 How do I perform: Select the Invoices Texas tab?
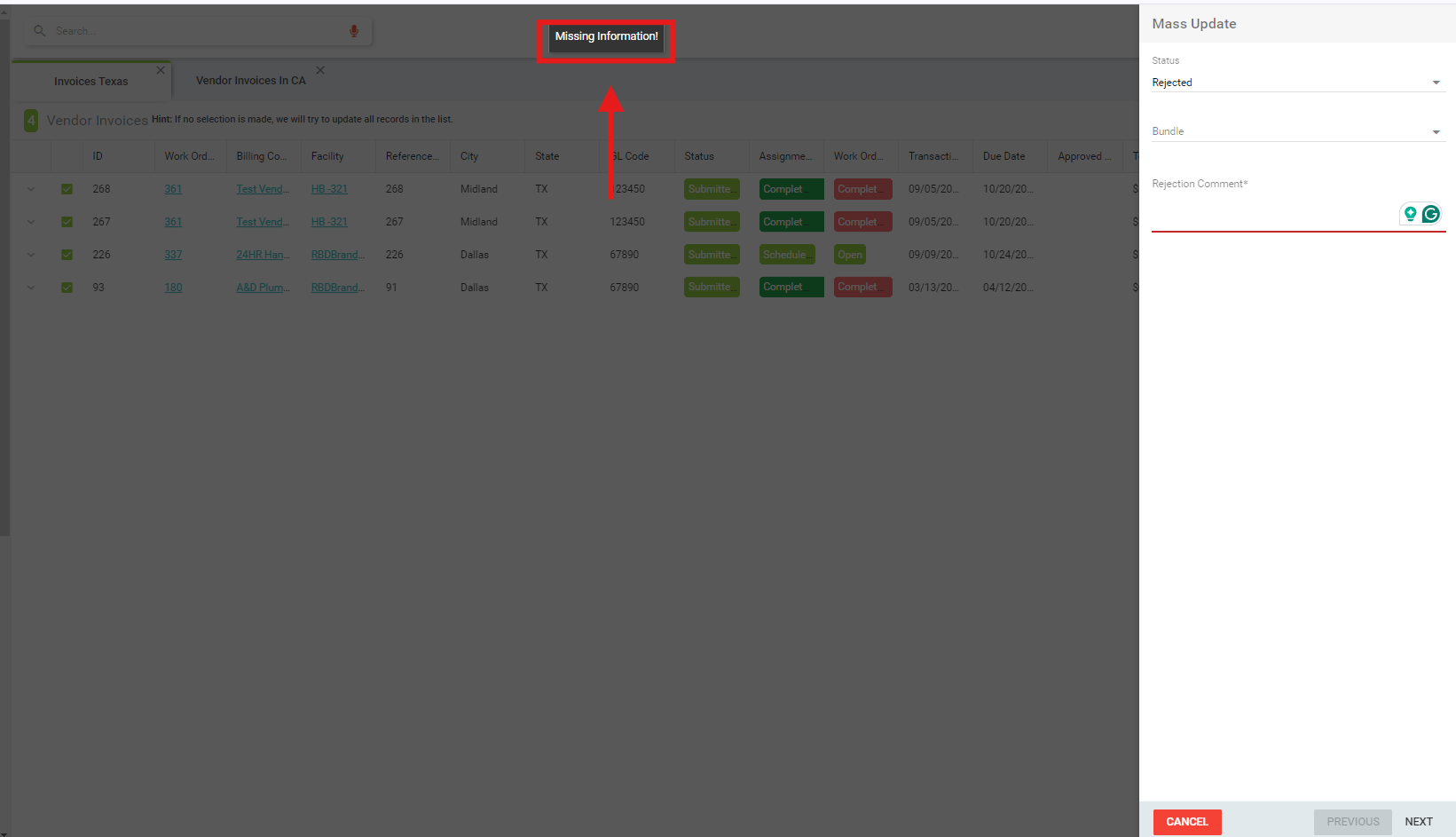(x=91, y=82)
